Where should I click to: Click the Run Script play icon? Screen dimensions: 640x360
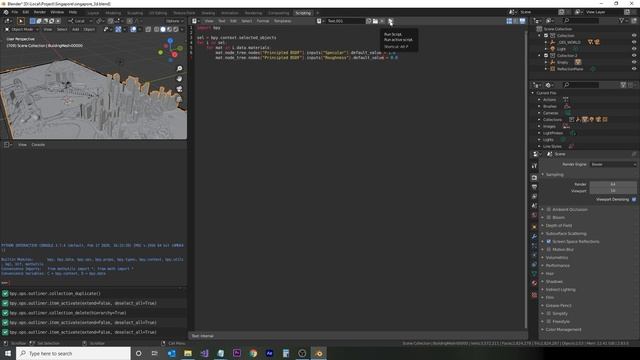pos(390,21)
